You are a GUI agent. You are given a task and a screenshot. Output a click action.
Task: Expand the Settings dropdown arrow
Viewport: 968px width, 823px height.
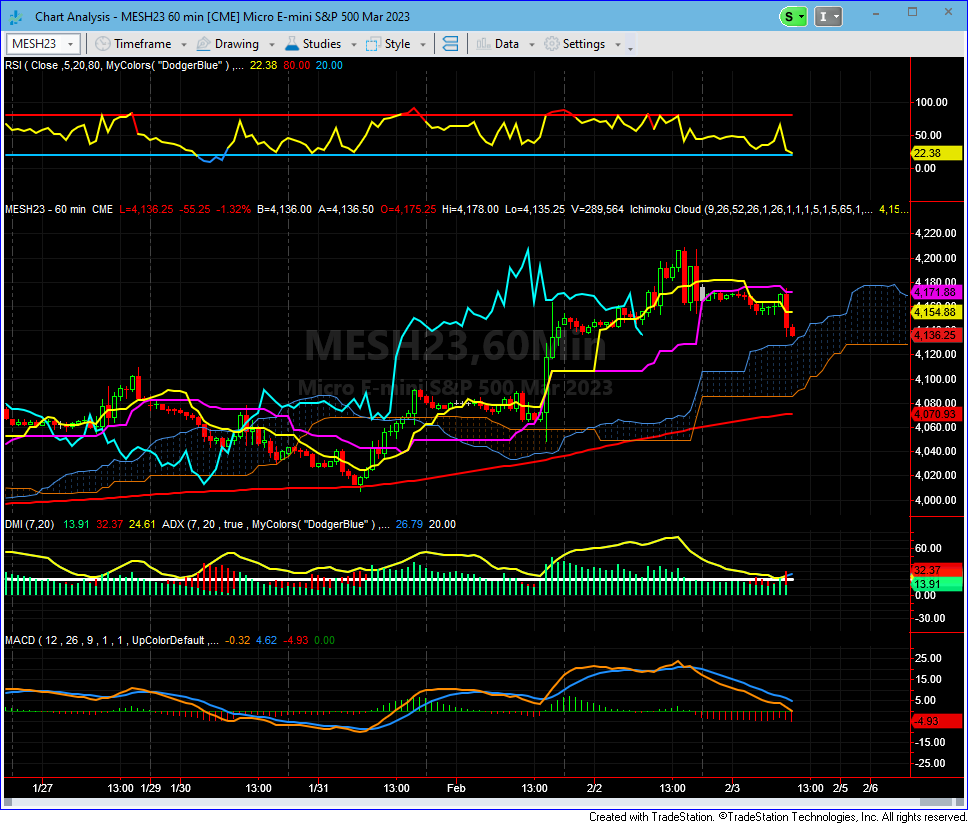coord(618,44)
